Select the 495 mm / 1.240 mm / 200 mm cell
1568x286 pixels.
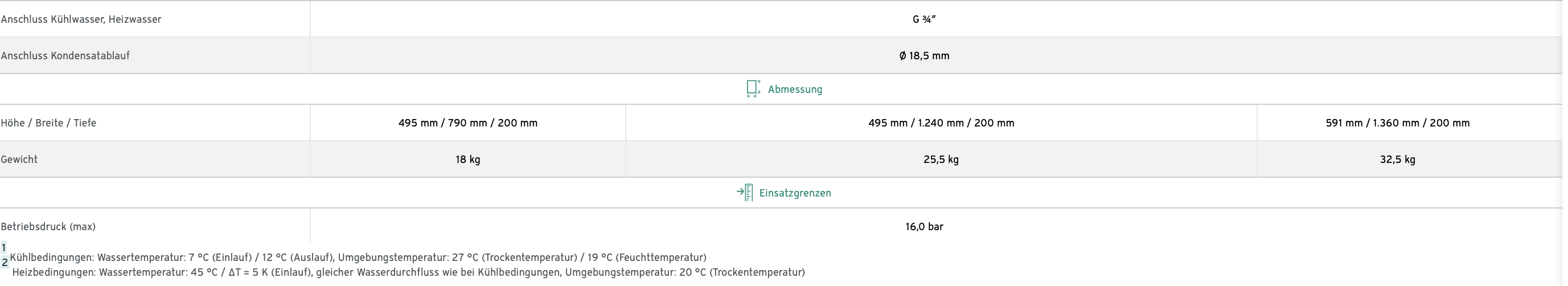pyautogui.click(x=941, y=123)
